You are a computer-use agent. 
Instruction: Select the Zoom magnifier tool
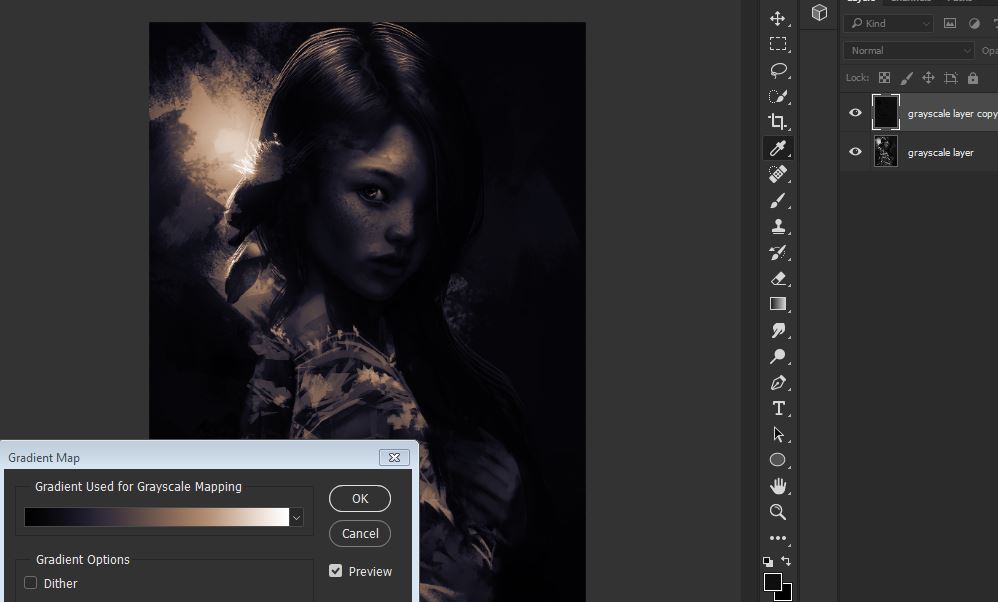[777, 512]
